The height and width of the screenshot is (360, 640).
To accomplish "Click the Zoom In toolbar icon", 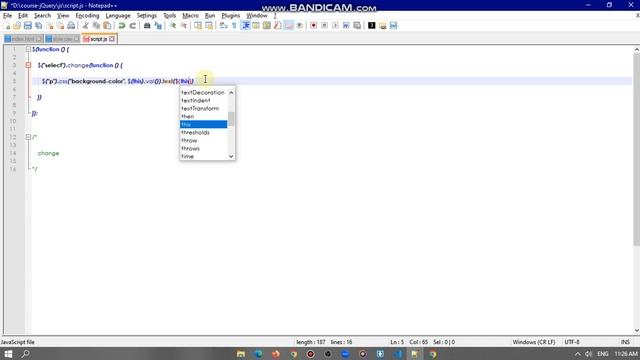I will coord(173,26).
